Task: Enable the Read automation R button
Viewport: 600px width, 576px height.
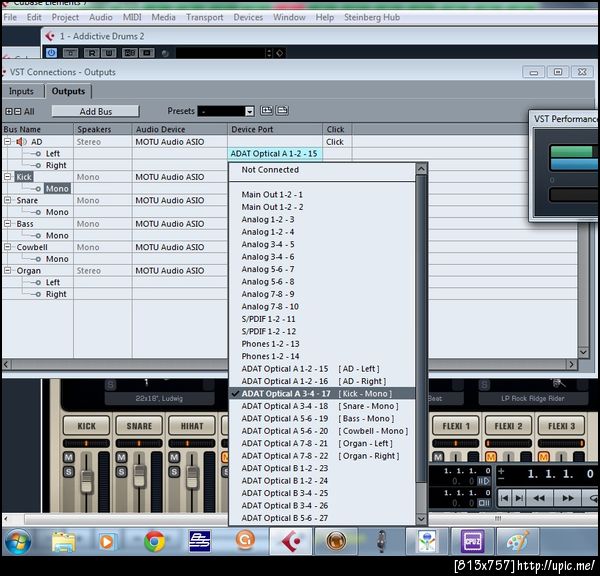Action: 92,53
